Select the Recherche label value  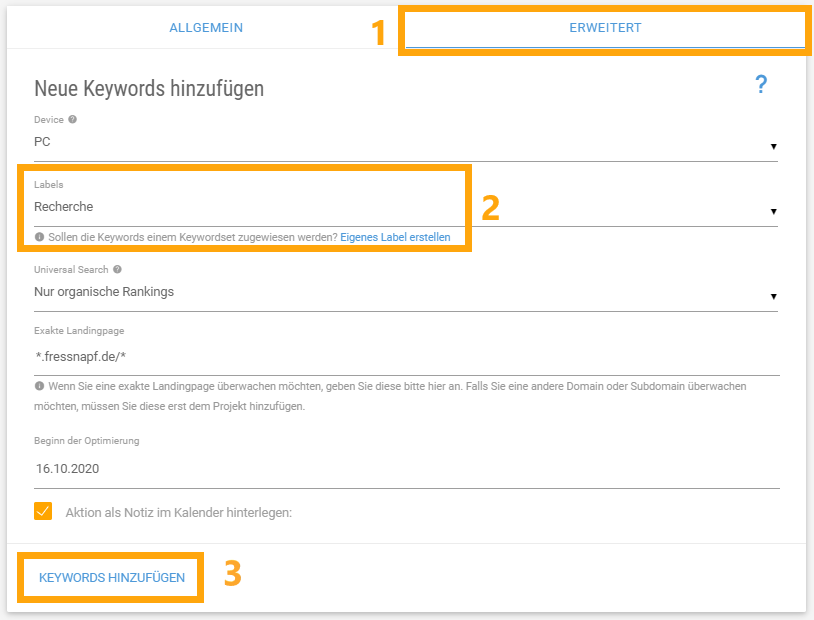(63, 207)
